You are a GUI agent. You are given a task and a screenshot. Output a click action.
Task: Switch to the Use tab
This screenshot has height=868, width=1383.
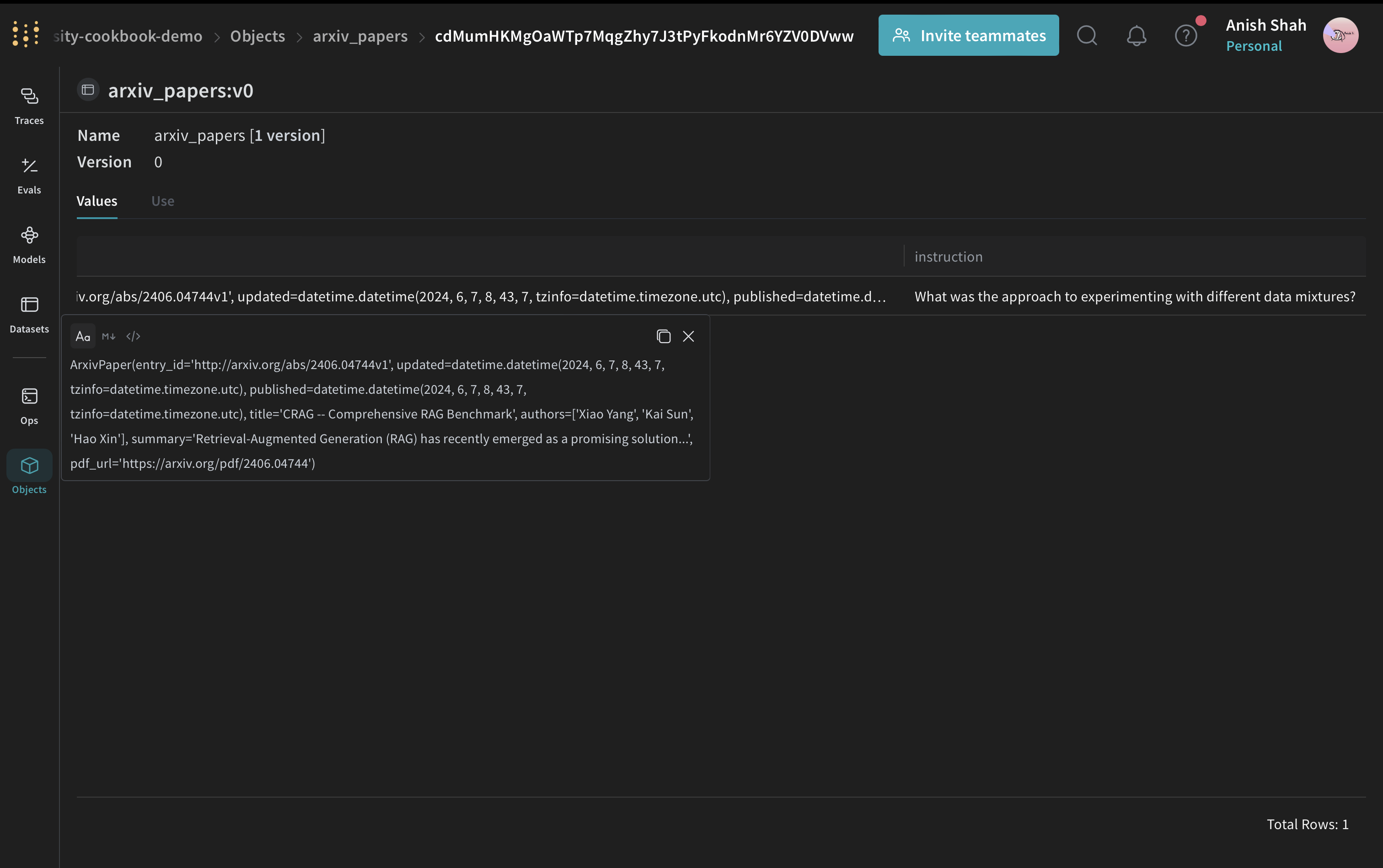(162, 201)
